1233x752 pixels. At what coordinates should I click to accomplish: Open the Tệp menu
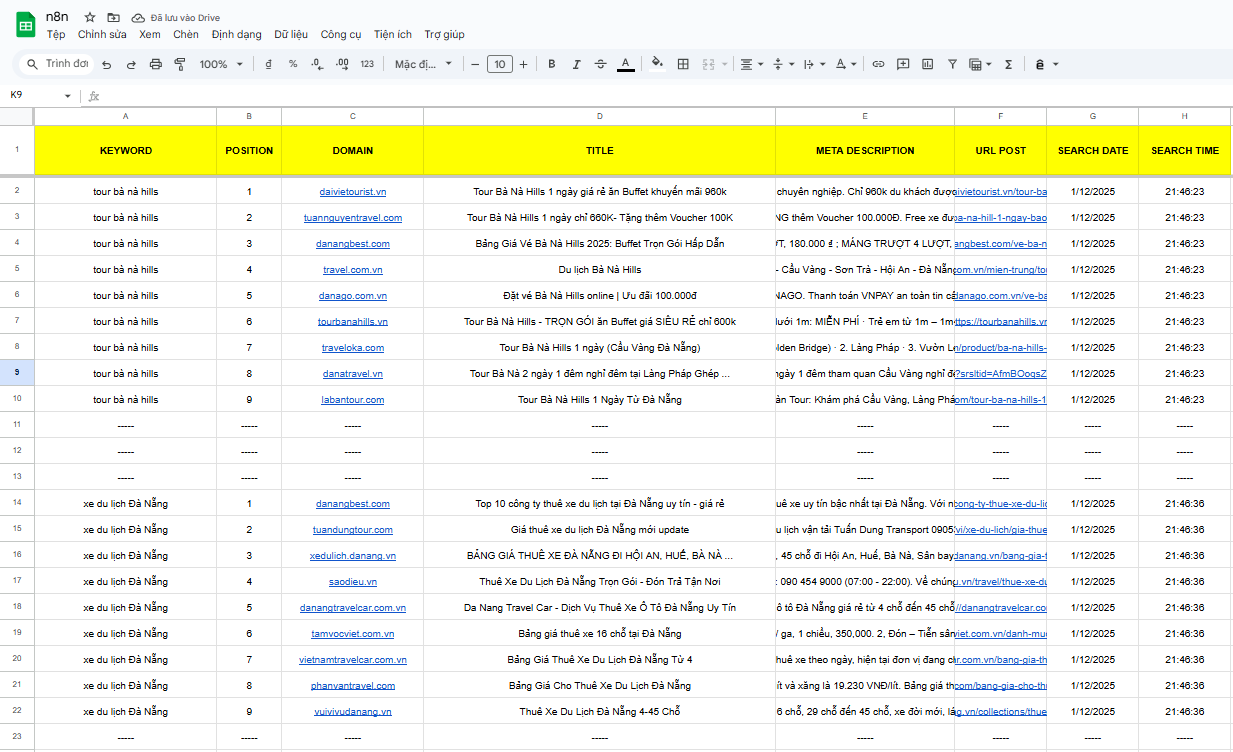click(56, 34)
